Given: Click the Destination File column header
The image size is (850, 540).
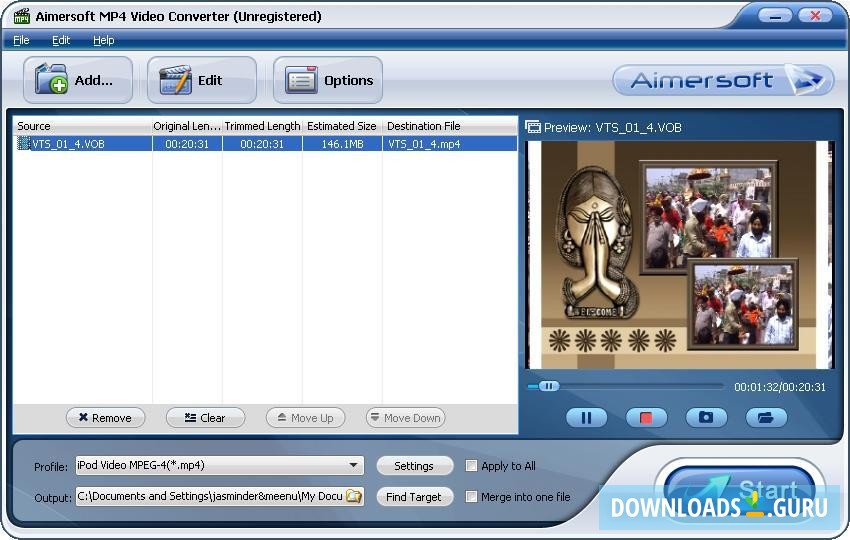Looking at the screenshot, I should (449, 126).
